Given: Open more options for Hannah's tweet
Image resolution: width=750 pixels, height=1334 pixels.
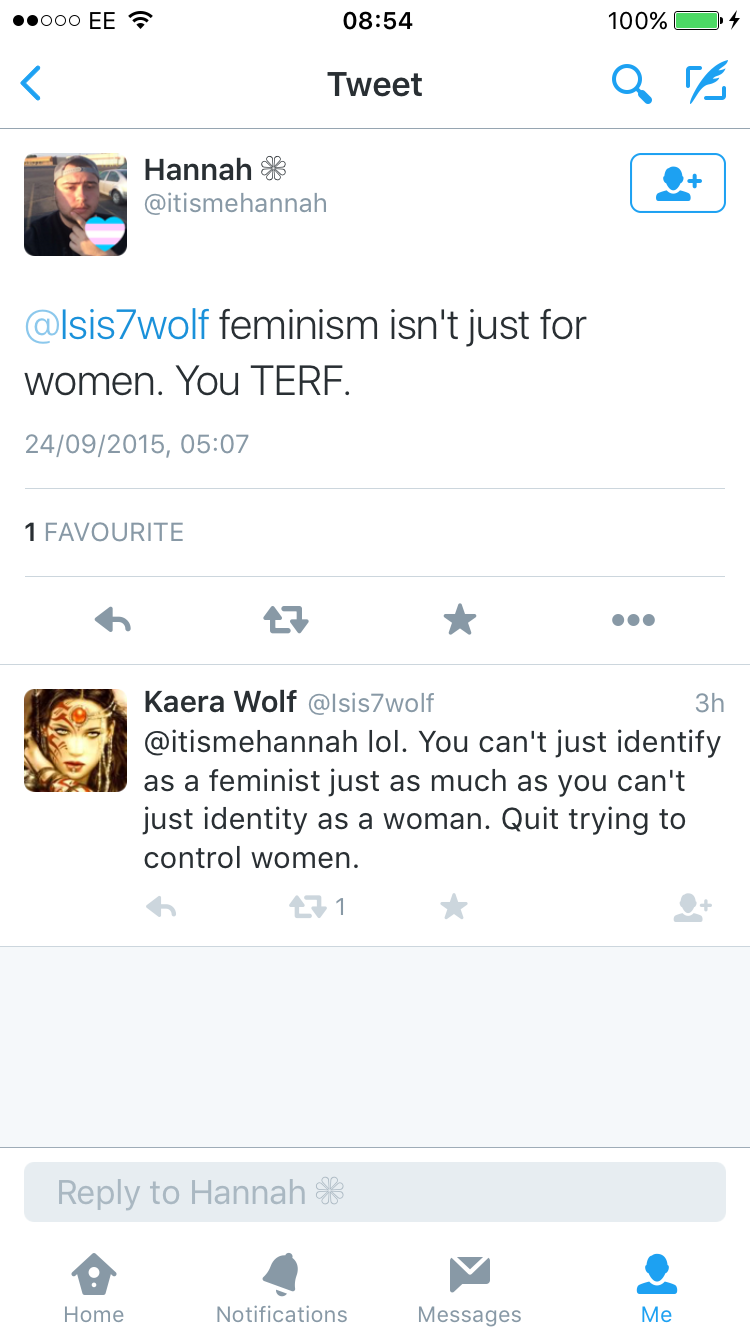Looking at the screenshot, I should pos(633,621).
